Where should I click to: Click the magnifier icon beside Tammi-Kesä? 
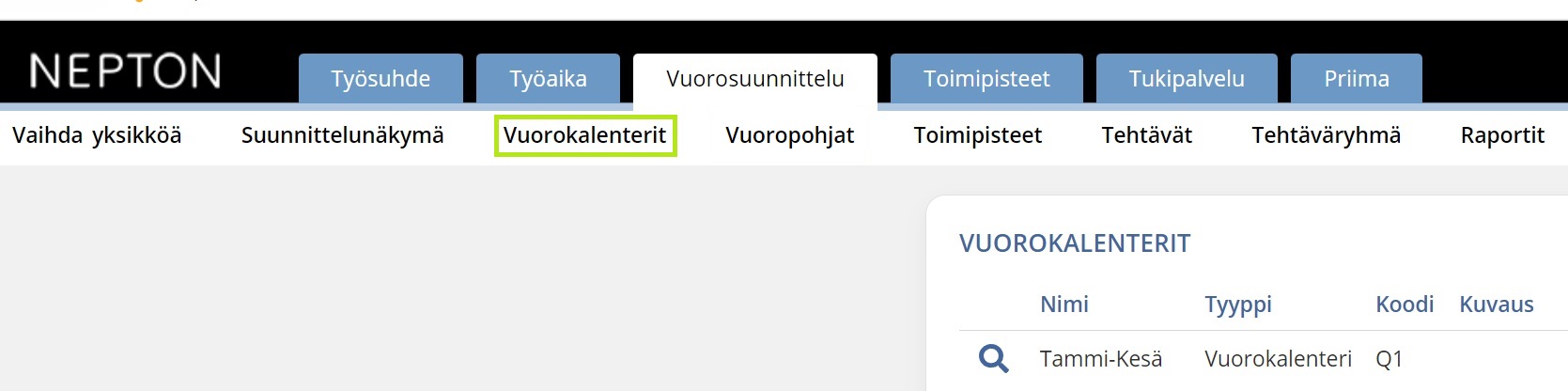coord(993,358)
